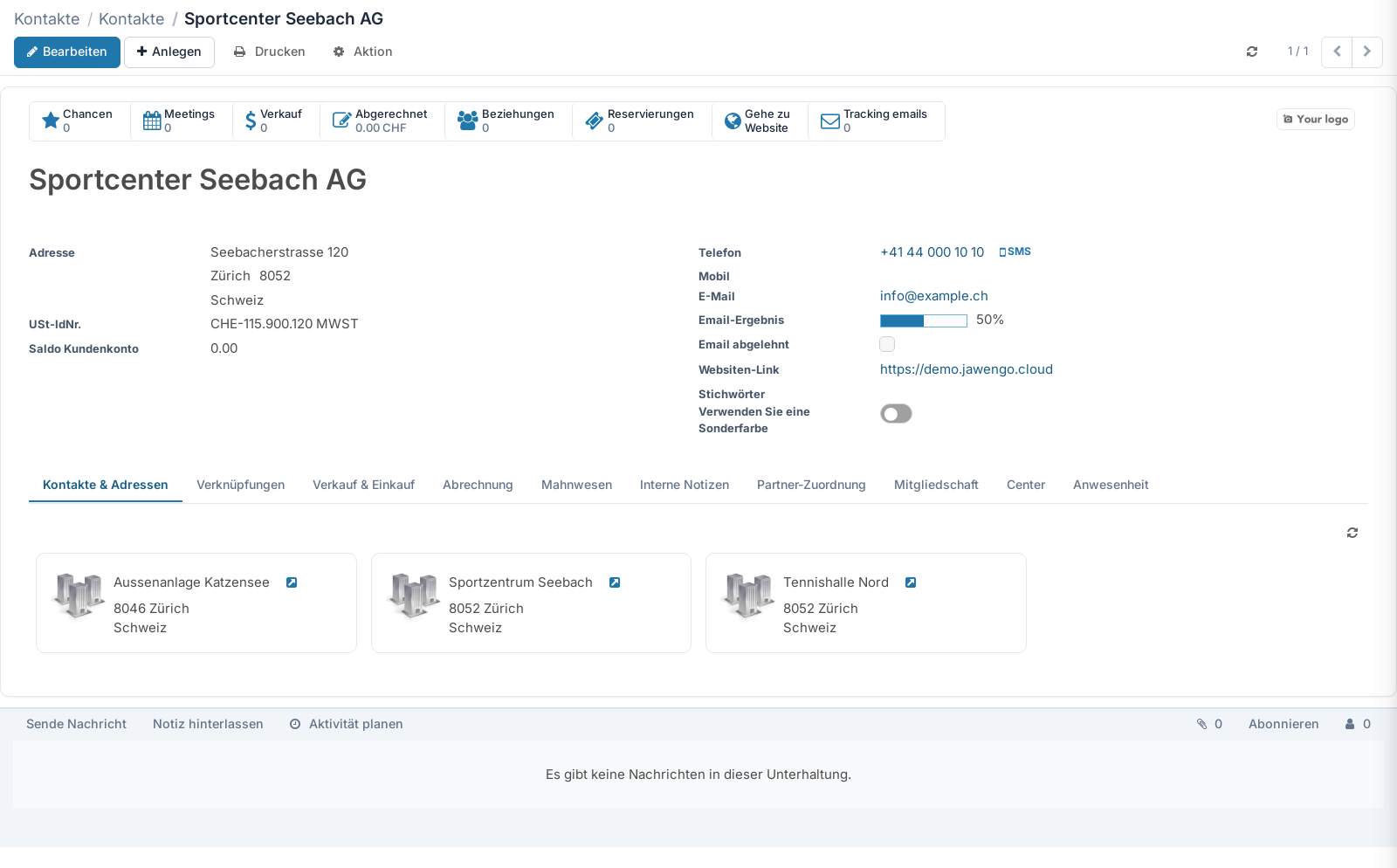Screen dimensions: 1397x868
Task: Click the Sportcenter Seebach AG title
Action: (197, 180)
